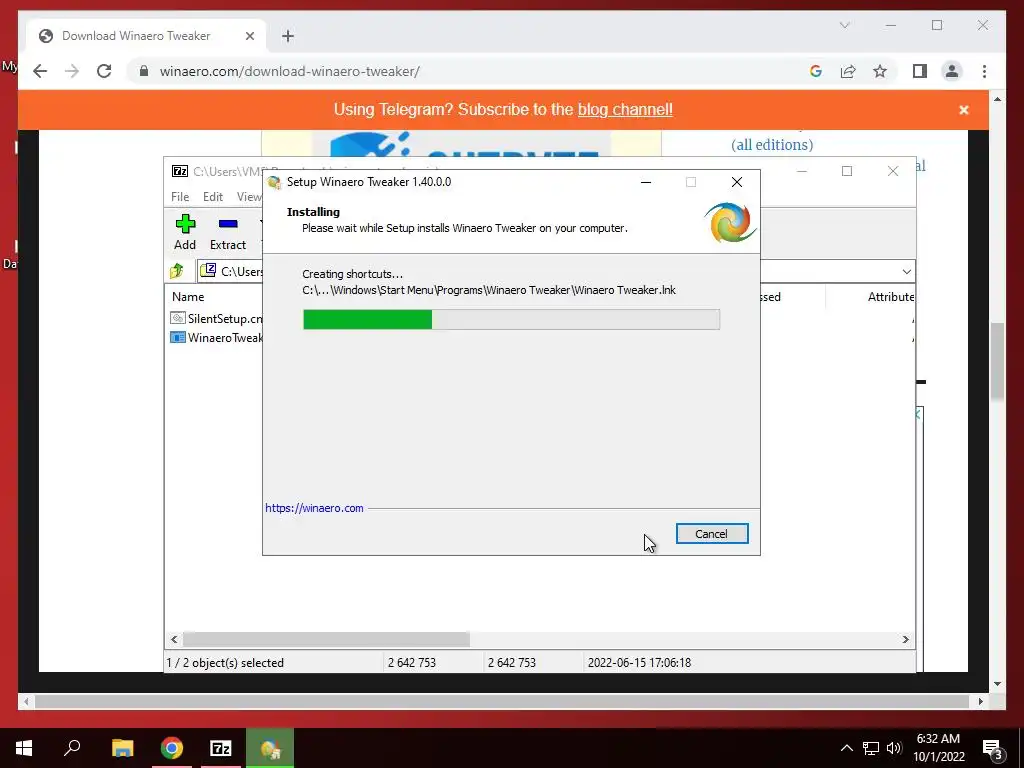Open the File menu in 7-Zip

pos(180,197)
